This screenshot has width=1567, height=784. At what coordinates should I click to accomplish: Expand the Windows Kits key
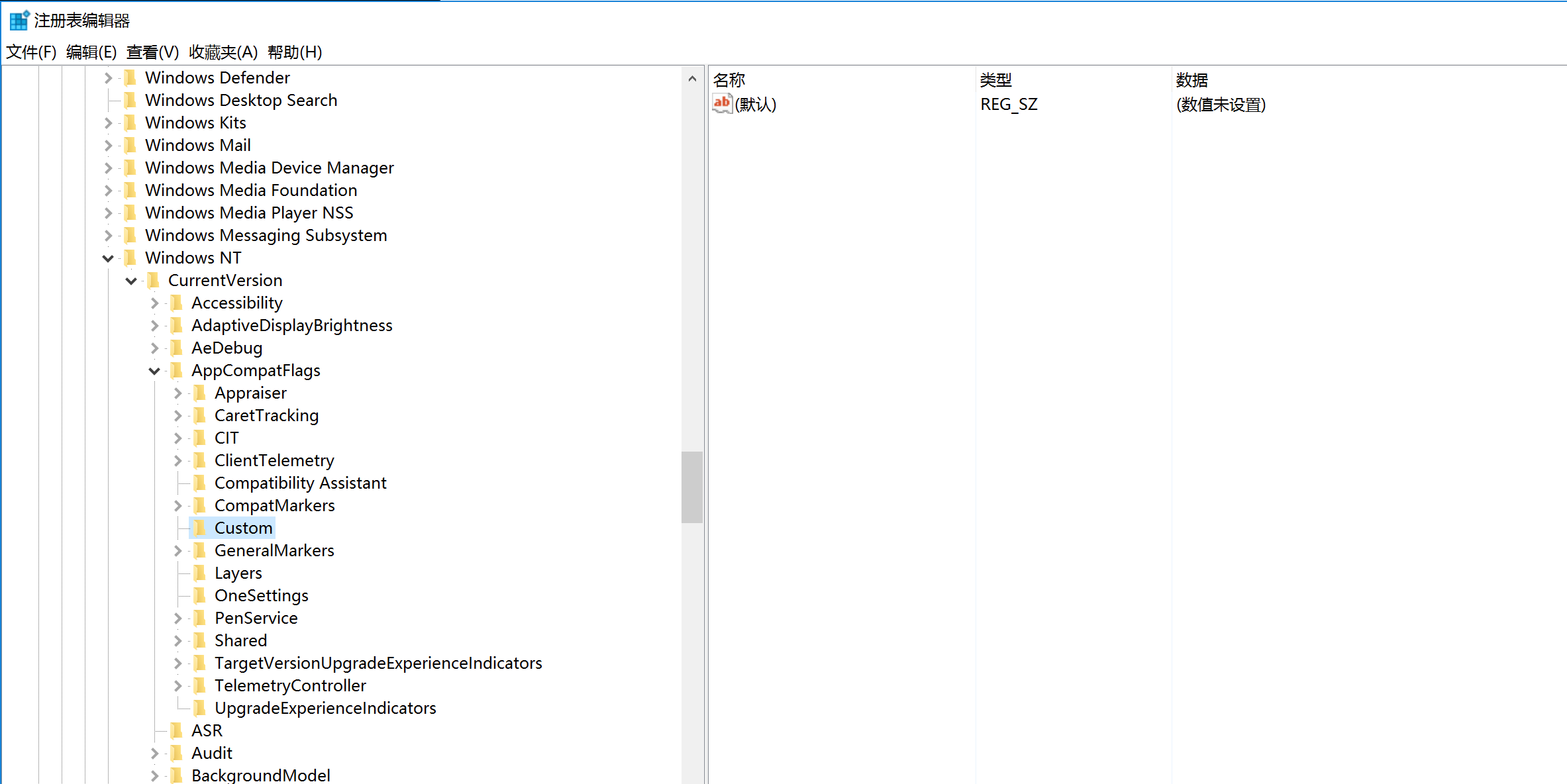coord(108,122)
